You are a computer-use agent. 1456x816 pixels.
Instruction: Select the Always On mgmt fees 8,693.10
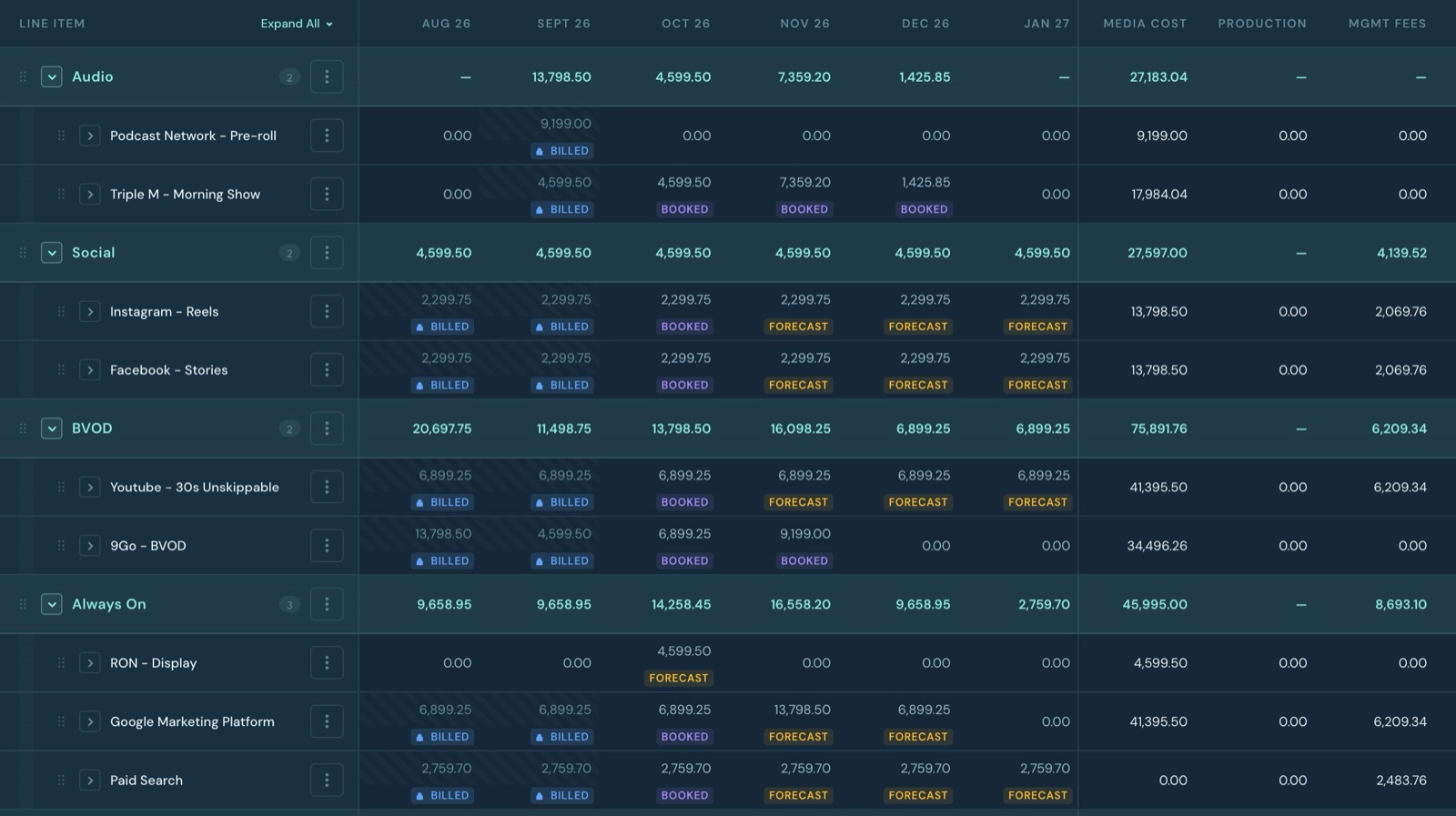[1400, 604]
